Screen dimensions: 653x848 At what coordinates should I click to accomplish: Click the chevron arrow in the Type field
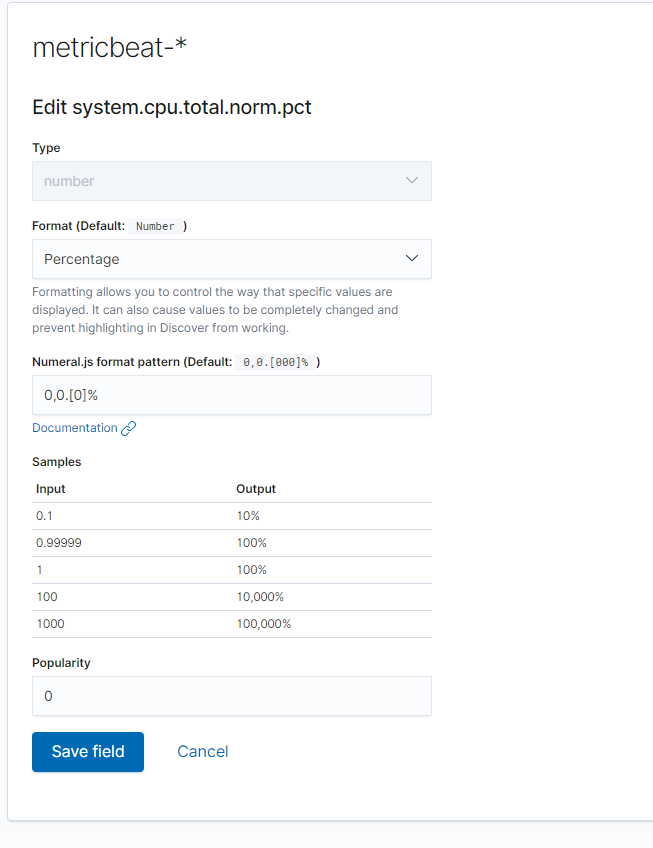click(412, 181)
